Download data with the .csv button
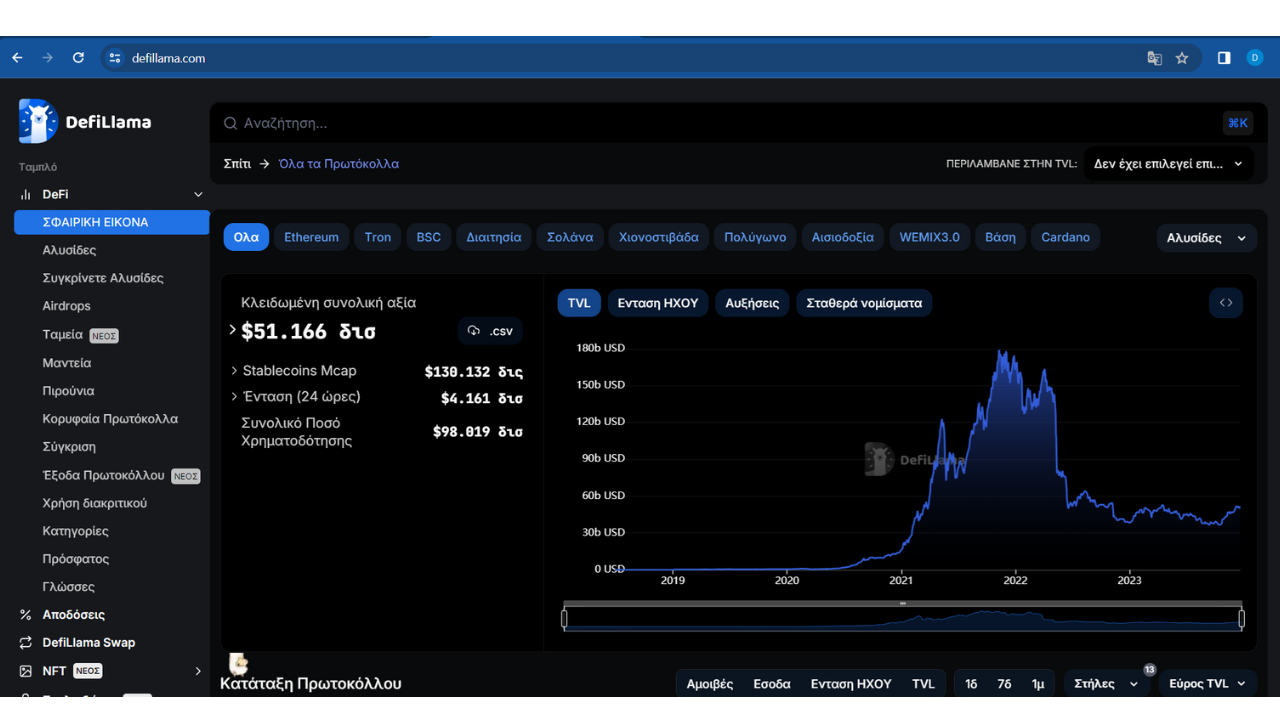The width and height of the screenshot is (1280, 720). coord(490,331)
